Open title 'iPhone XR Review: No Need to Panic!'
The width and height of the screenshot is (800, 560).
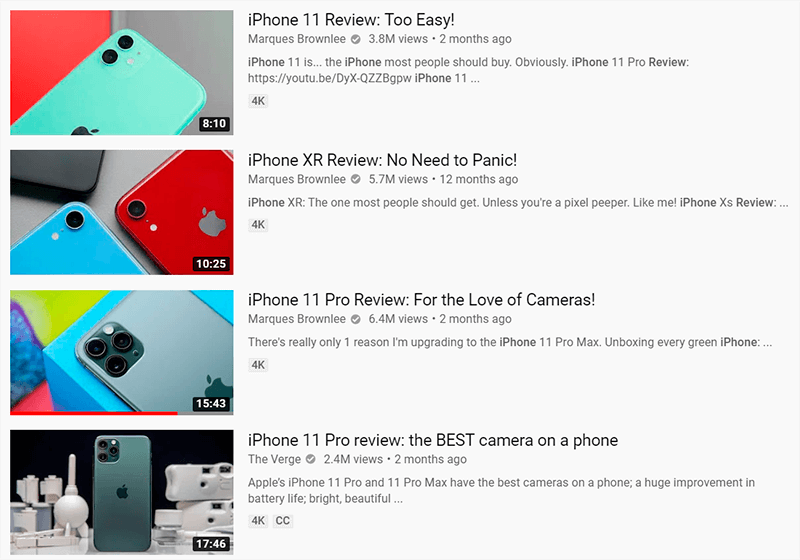click(382, 160)
